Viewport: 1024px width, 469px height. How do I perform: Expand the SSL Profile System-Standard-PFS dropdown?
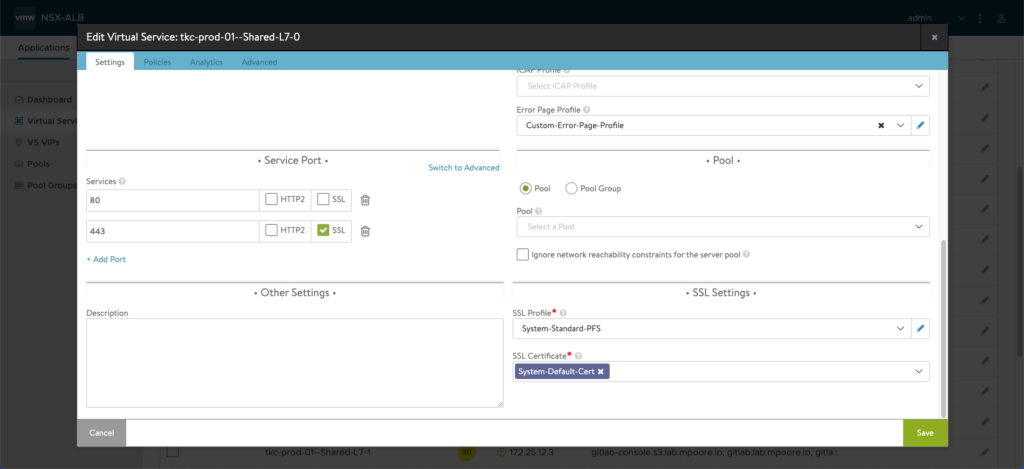(900, 329)
